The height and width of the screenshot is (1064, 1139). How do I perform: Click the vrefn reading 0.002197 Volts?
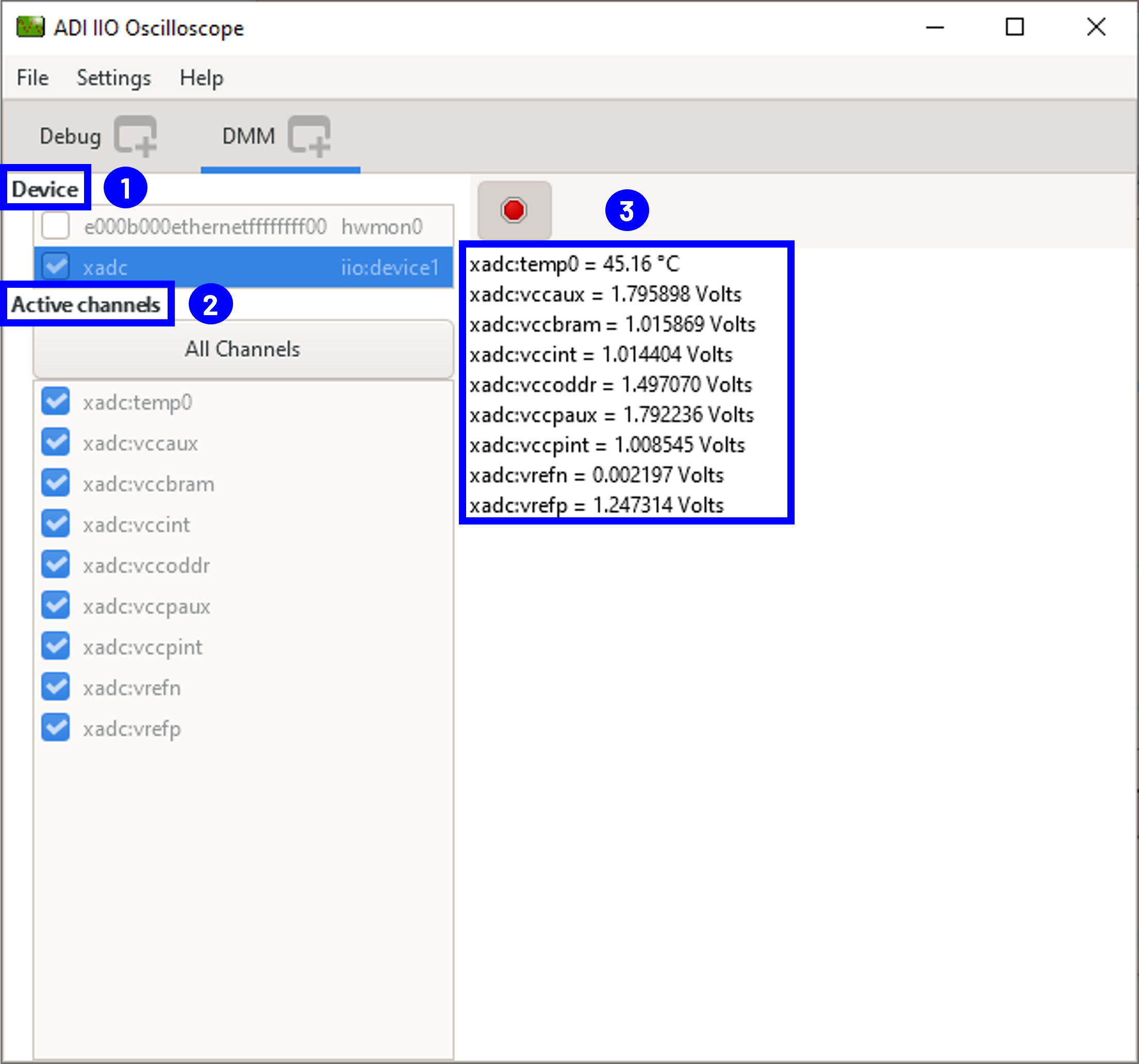(597, 475)
